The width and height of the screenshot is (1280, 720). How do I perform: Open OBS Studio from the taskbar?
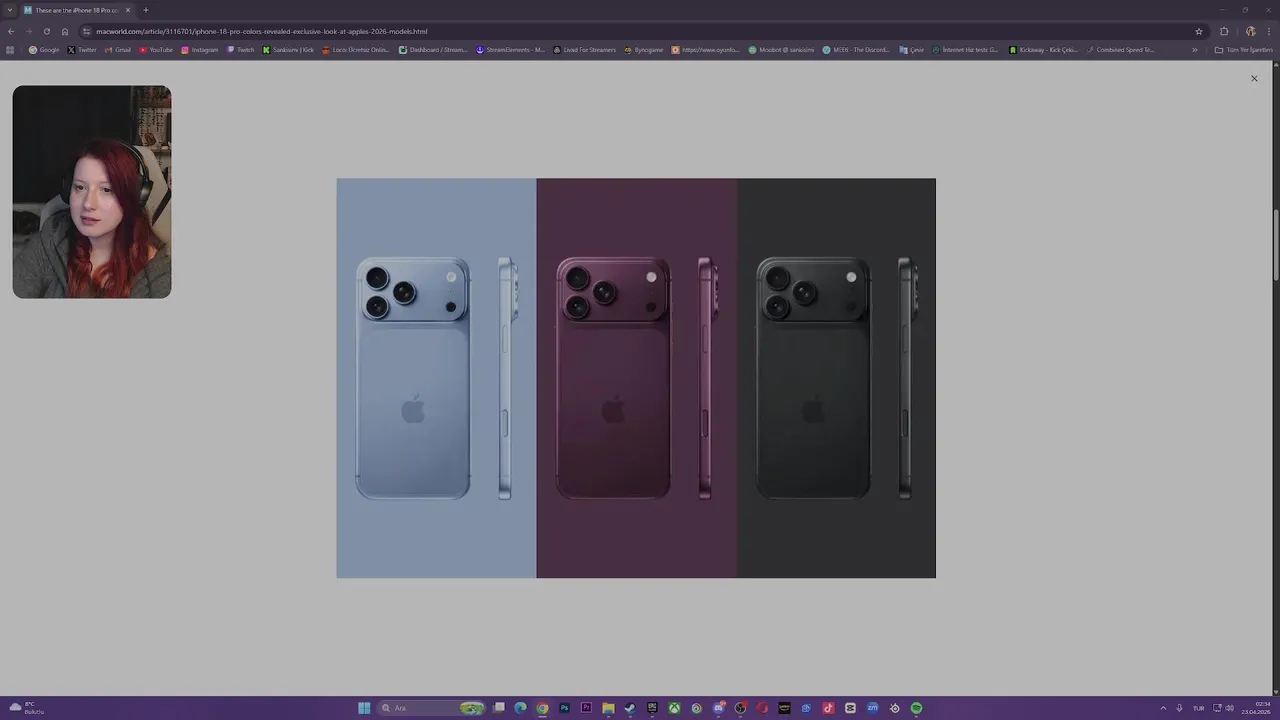740,708
